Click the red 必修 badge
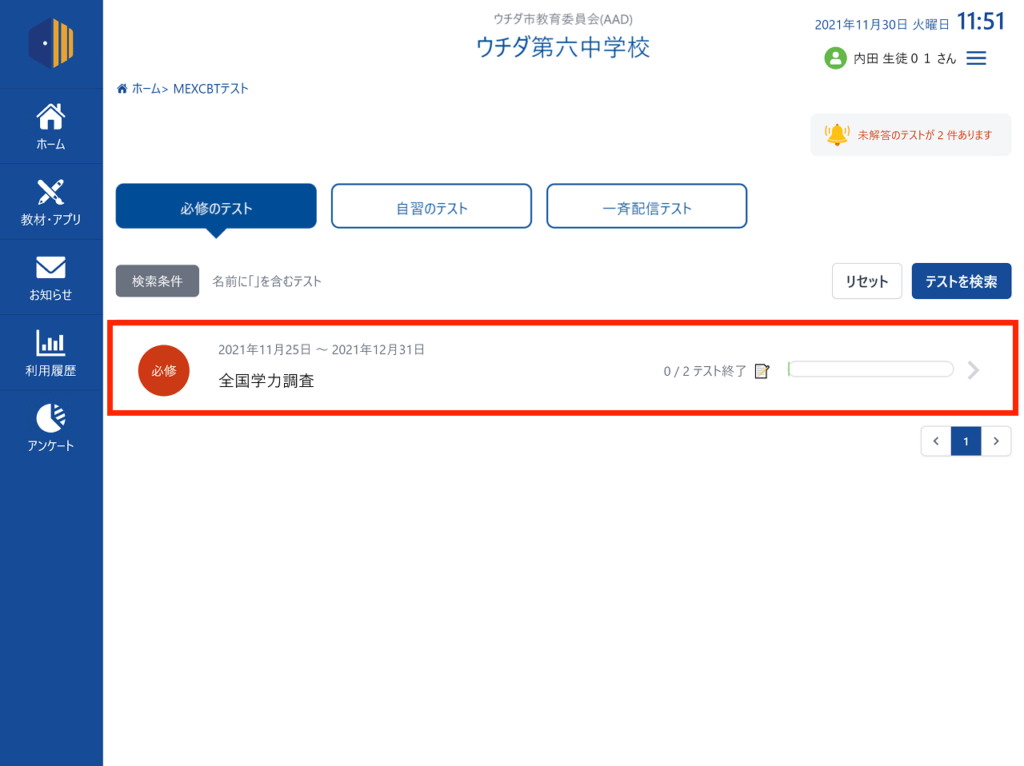The image size is (1024, 766). 164,370
